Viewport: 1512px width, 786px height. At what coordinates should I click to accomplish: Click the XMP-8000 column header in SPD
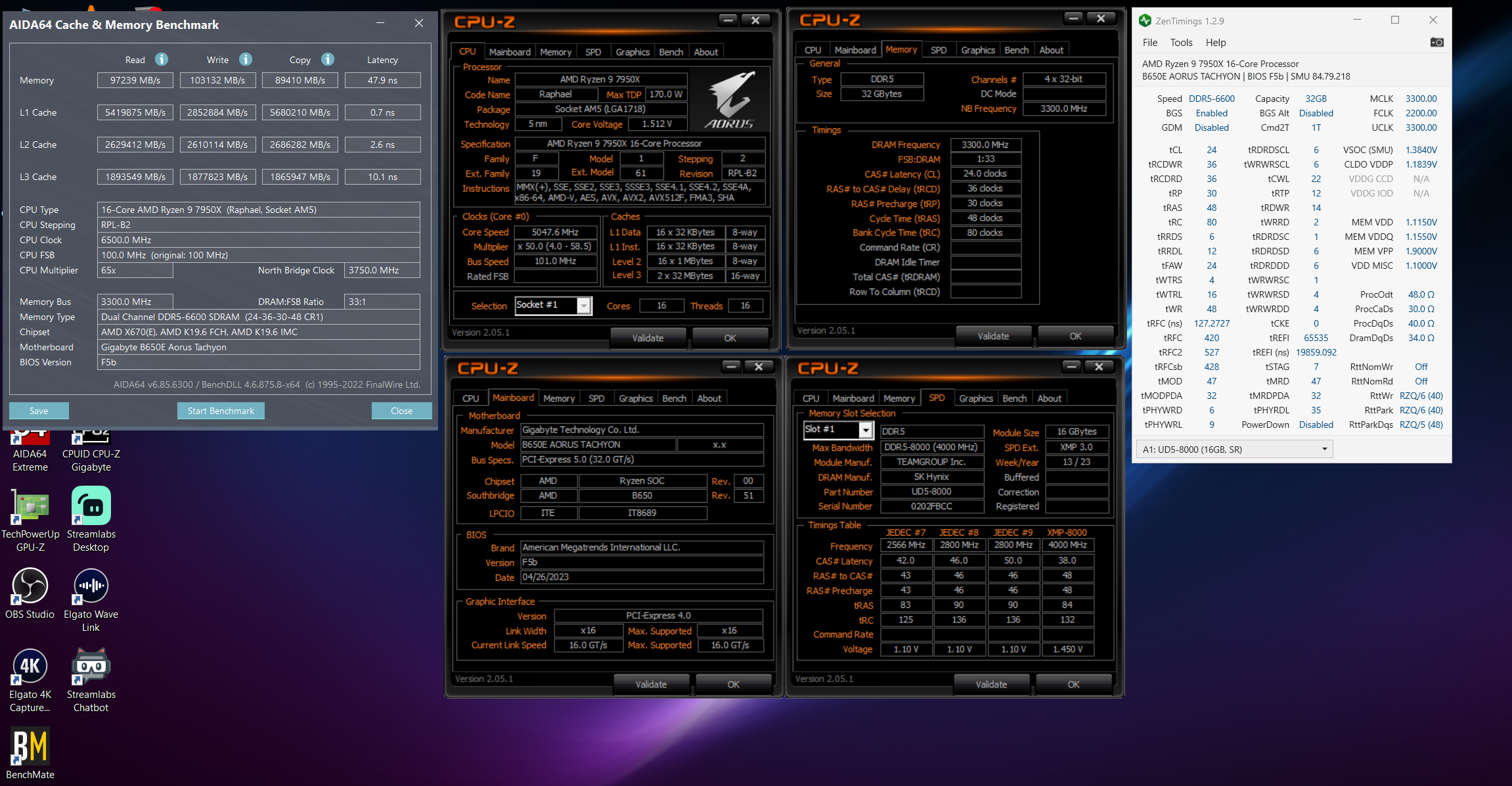coord(1067,532)
